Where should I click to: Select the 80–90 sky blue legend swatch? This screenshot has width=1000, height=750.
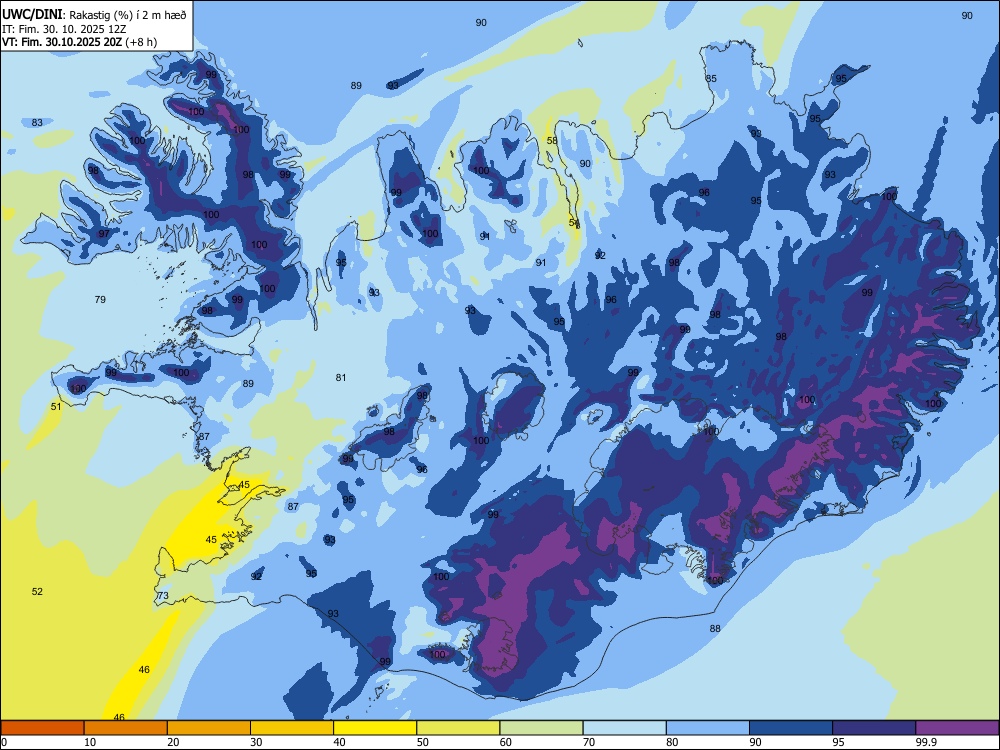click(x=707, y=728)
